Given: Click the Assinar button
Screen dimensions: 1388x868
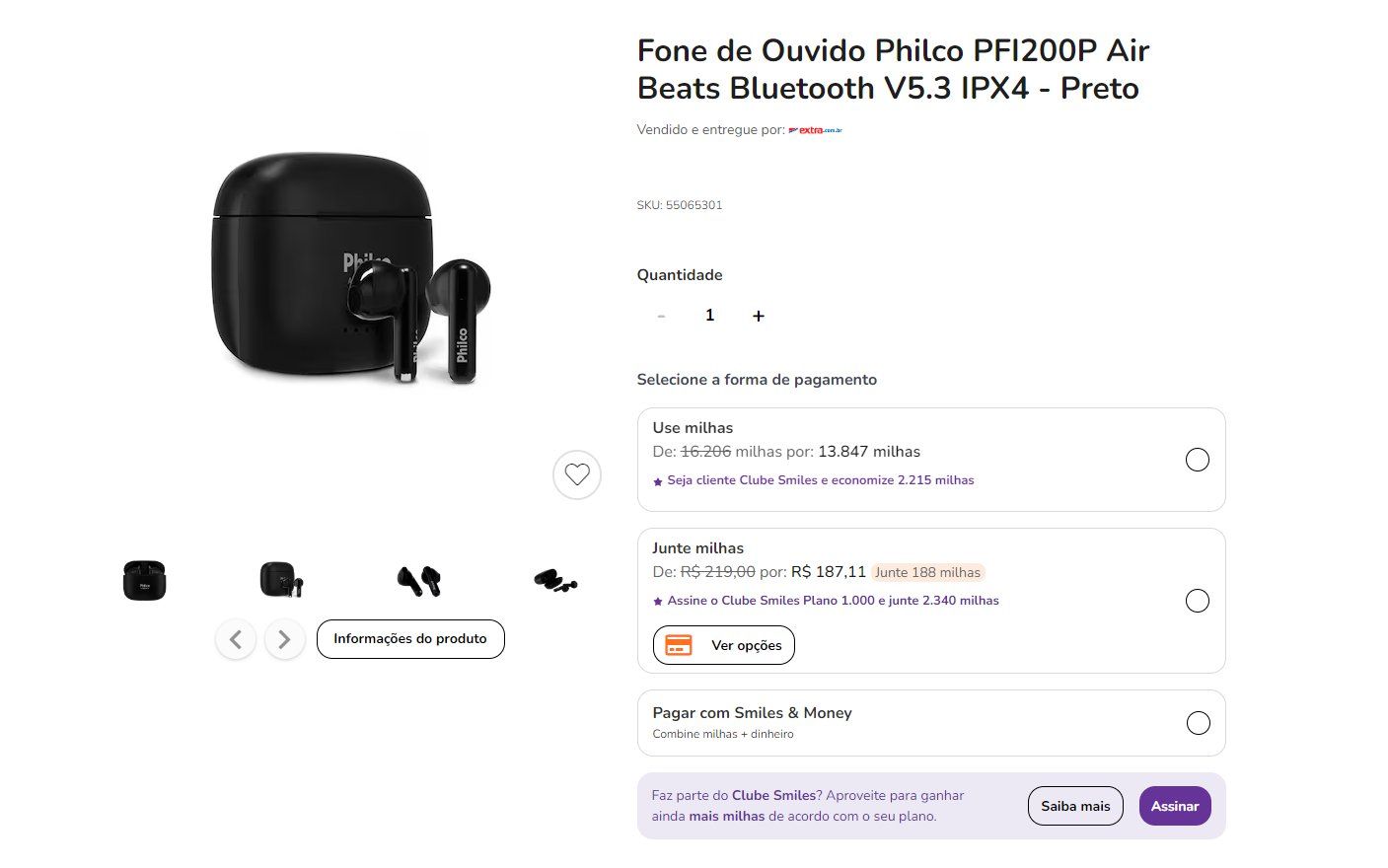Looking at the screenshot, I should [1175, 806].
